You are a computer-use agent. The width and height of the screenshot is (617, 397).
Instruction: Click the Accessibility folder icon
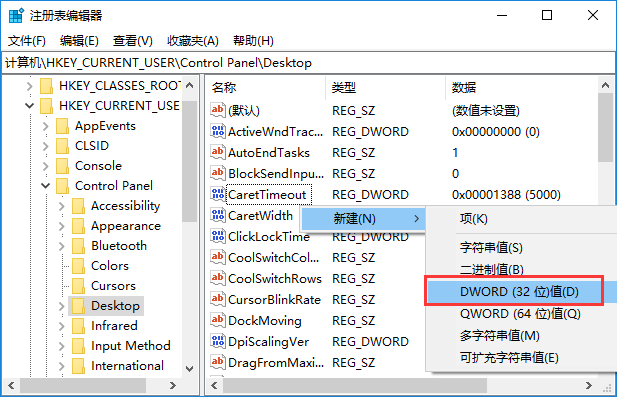tap(78, 206)
